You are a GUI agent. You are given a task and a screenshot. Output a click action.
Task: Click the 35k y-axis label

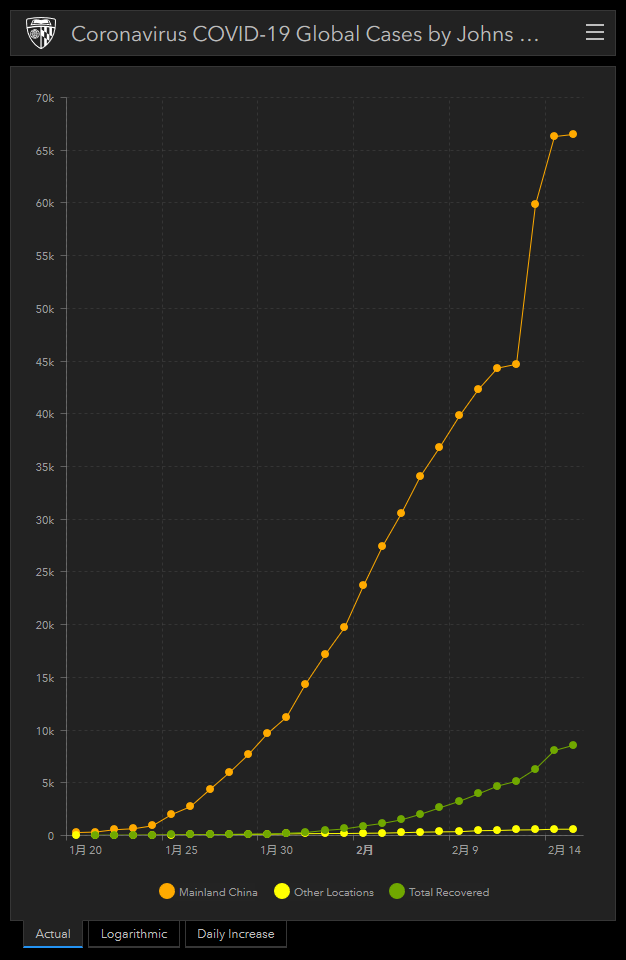click(x=45, y=467)
